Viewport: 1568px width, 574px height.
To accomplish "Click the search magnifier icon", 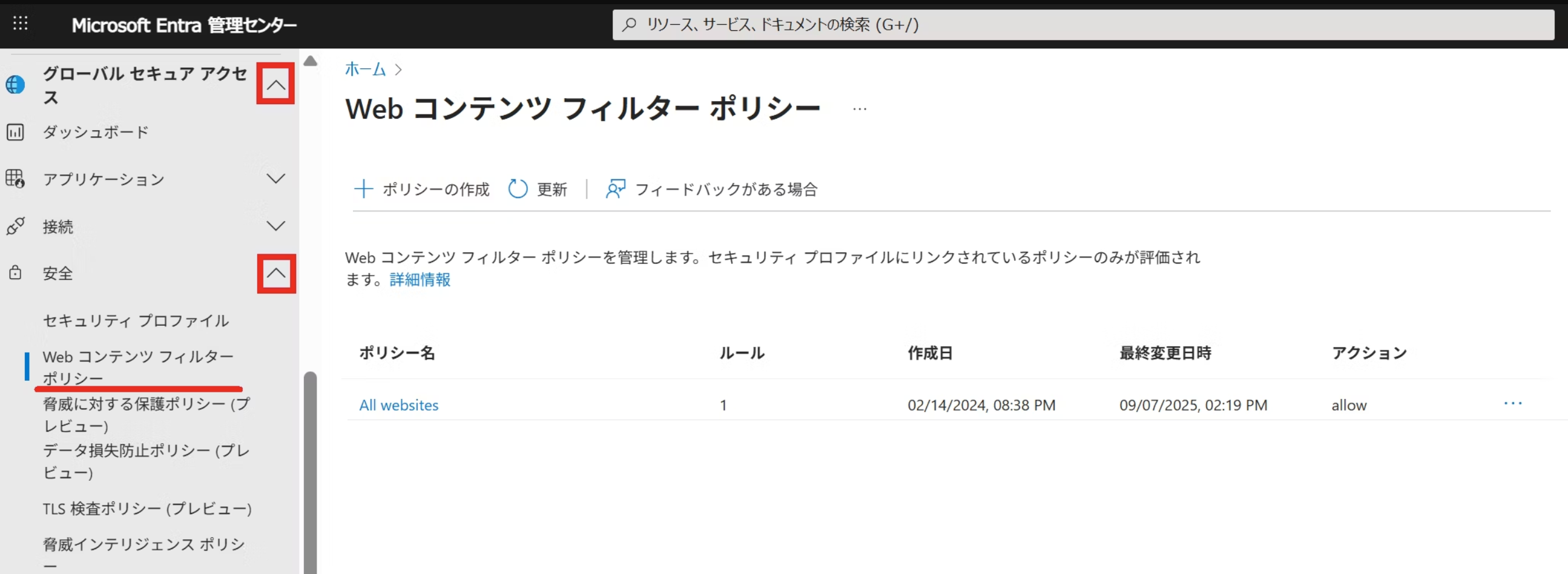I will point(630,24).
